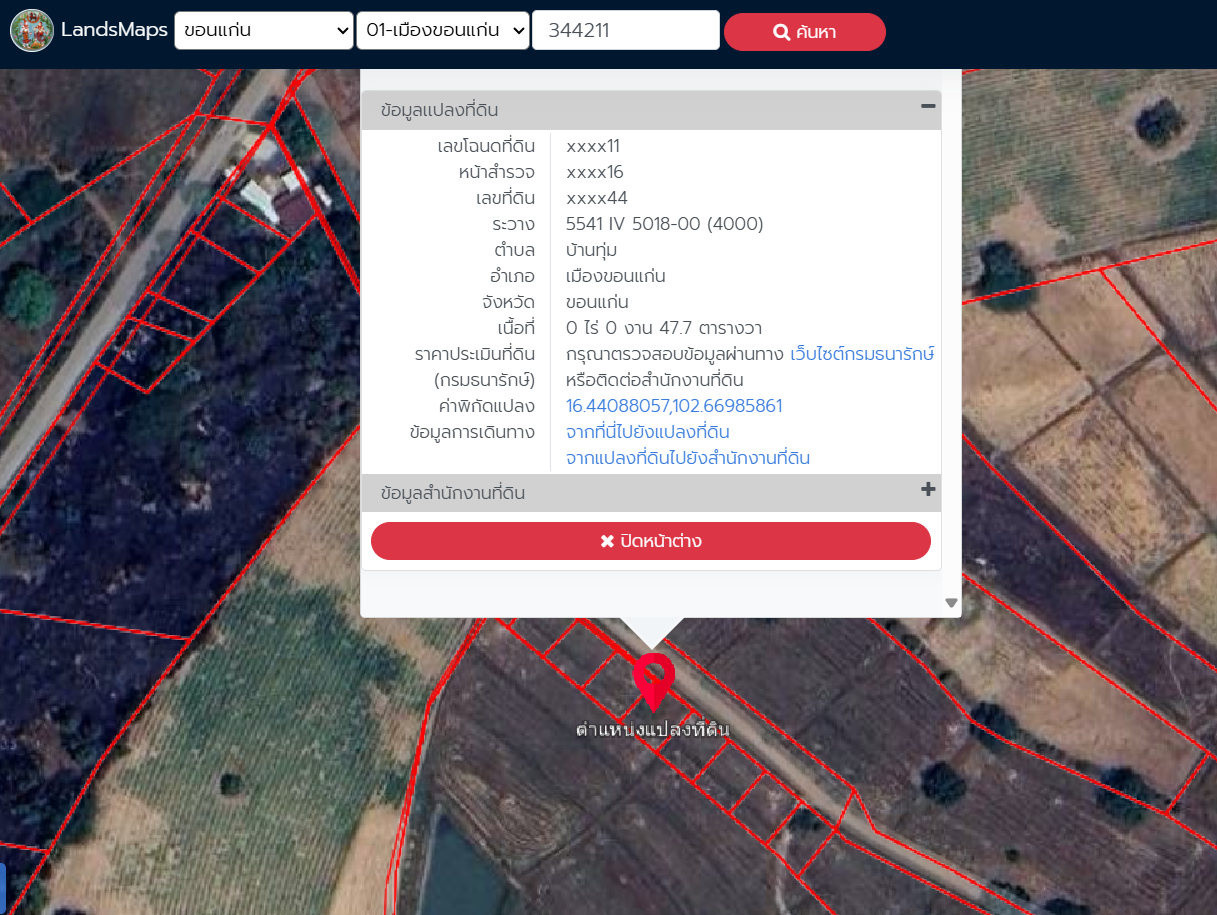Expand land office info with plus icon
The image size is (1217, 915).
point(928,489)
